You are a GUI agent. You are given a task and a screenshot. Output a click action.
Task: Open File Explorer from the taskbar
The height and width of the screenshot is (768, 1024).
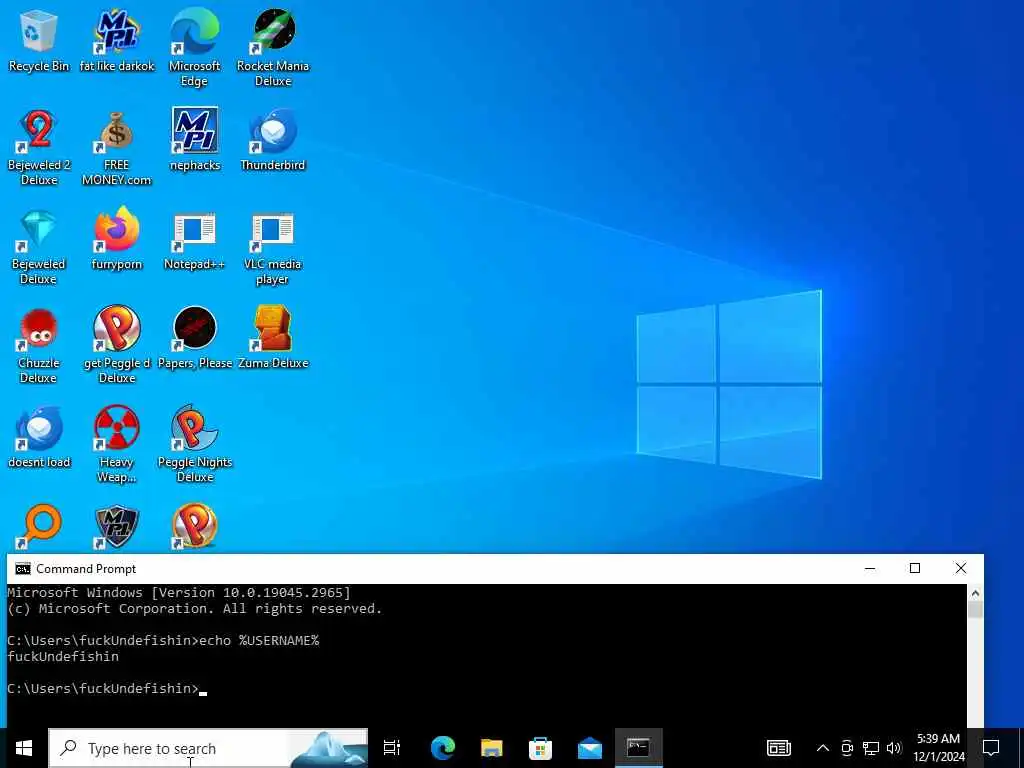[x=492, y=748]
